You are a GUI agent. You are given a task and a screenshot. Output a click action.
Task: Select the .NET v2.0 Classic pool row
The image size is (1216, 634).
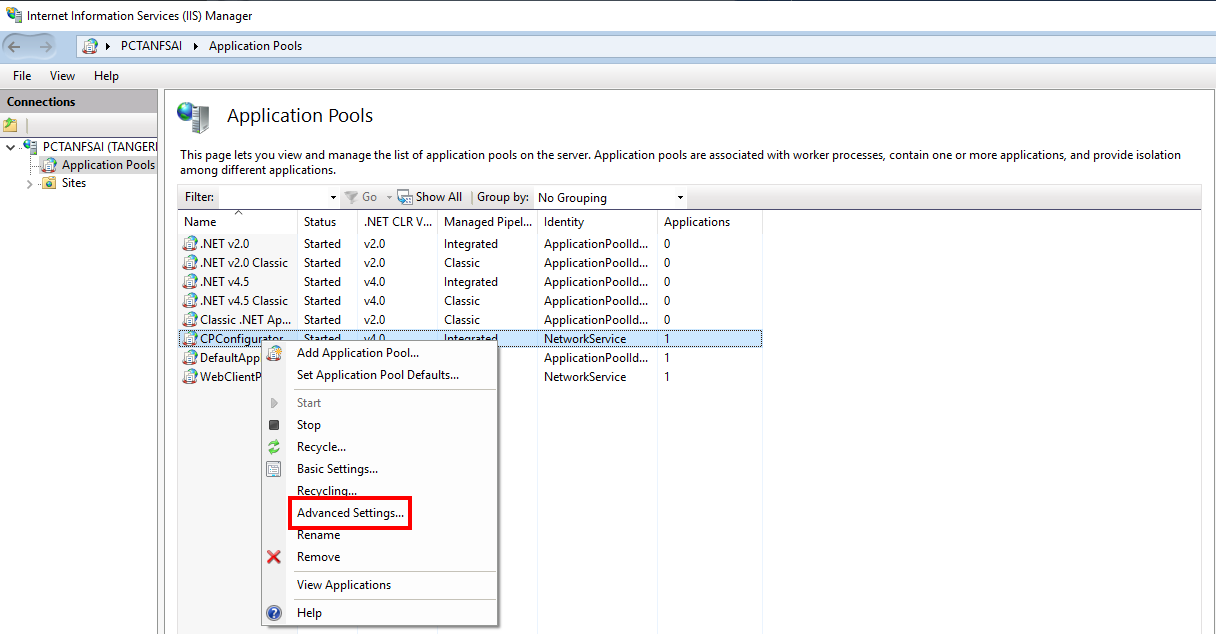pyautogui.click(x=243, y=263)
